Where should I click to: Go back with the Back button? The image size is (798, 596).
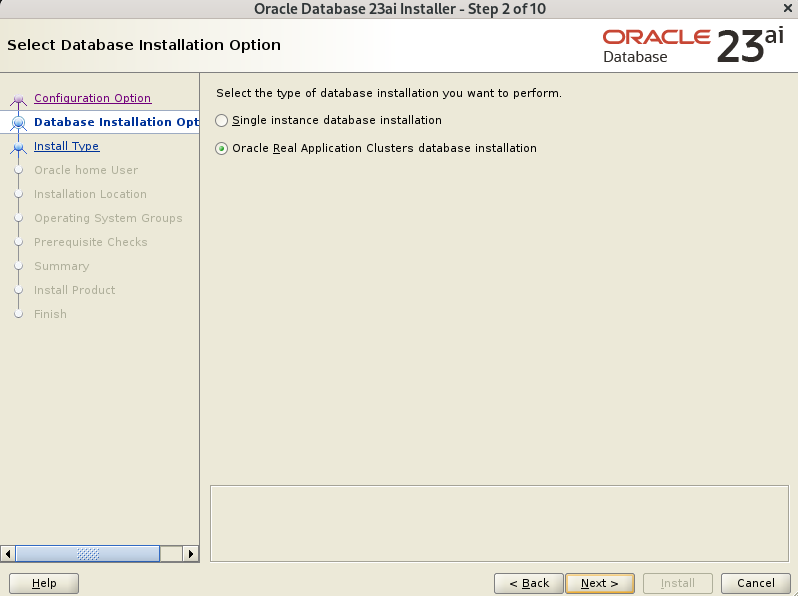529,583
